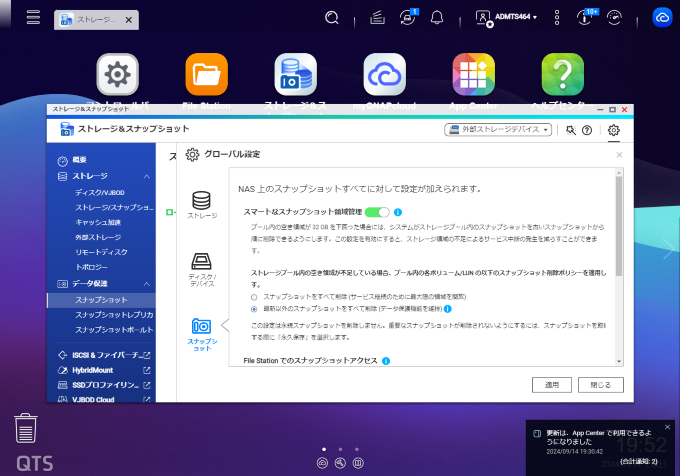680x476 pixels.
Task: Open the info icon with 10+ badge
Action: (585, 17)
